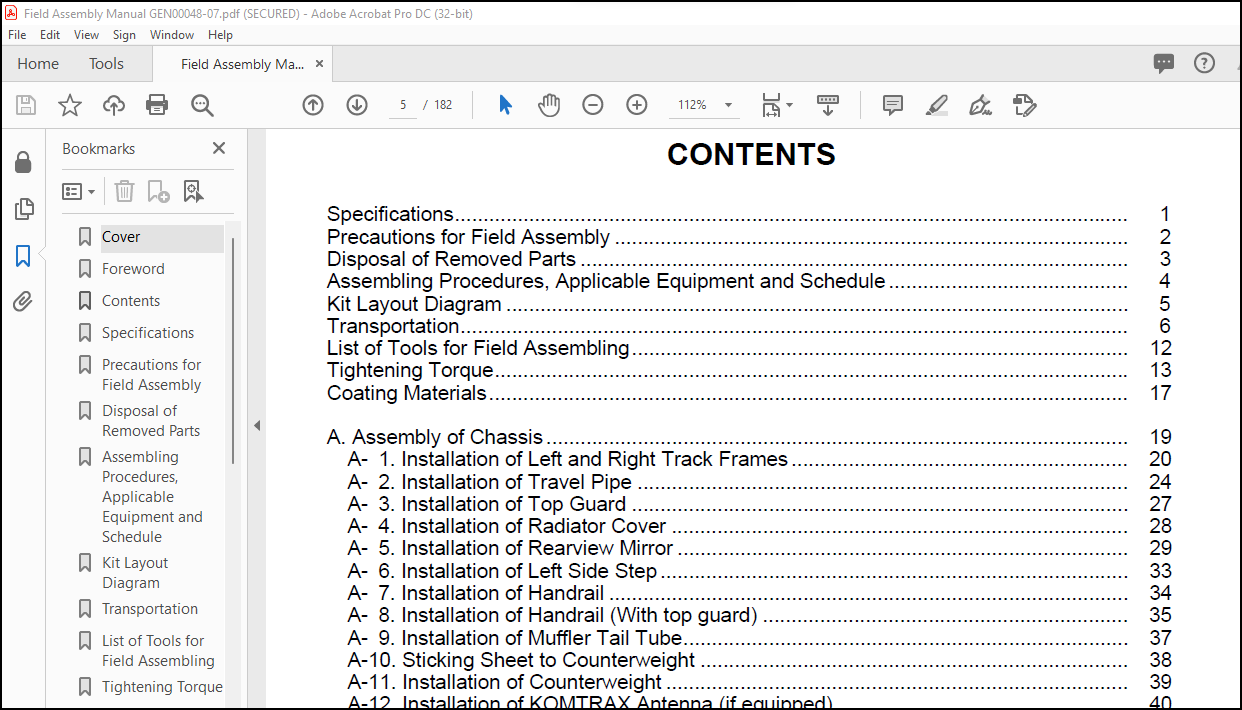Screen dimensions: 1242x710
Task: Select the Specifications bookmark
Action: 148,333
